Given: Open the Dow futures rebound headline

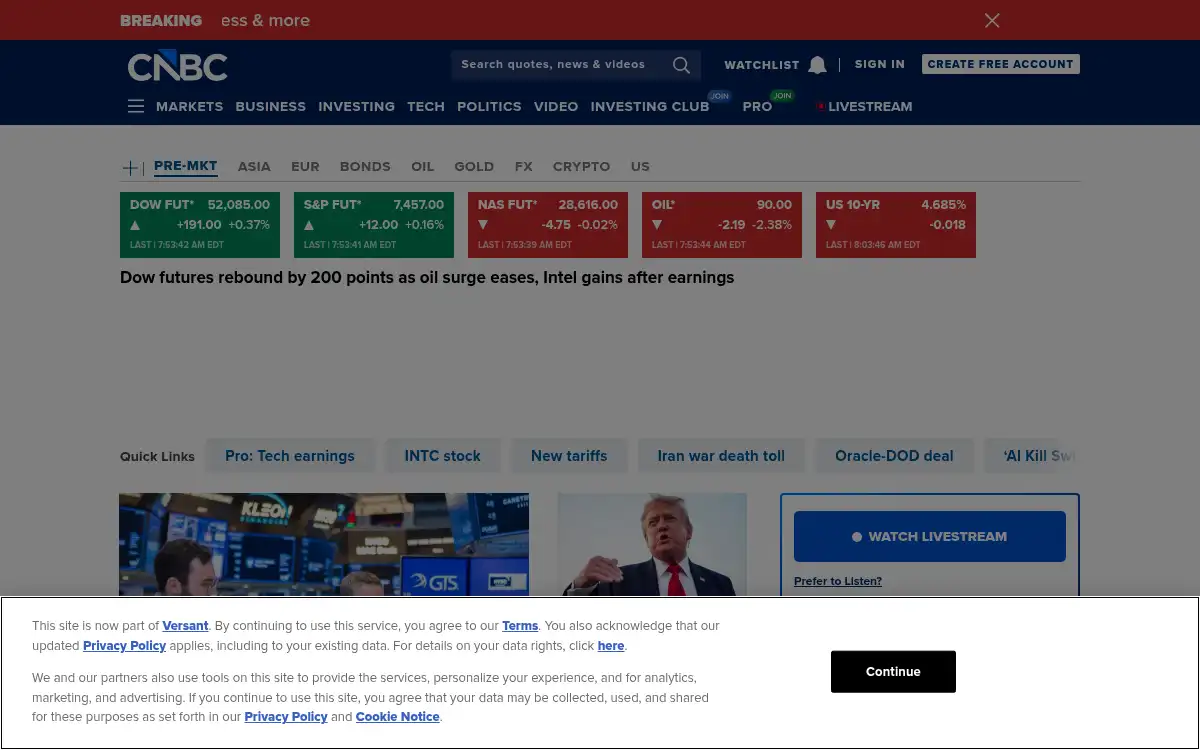Looking at the screenshot, I should (x=427, y=278).
